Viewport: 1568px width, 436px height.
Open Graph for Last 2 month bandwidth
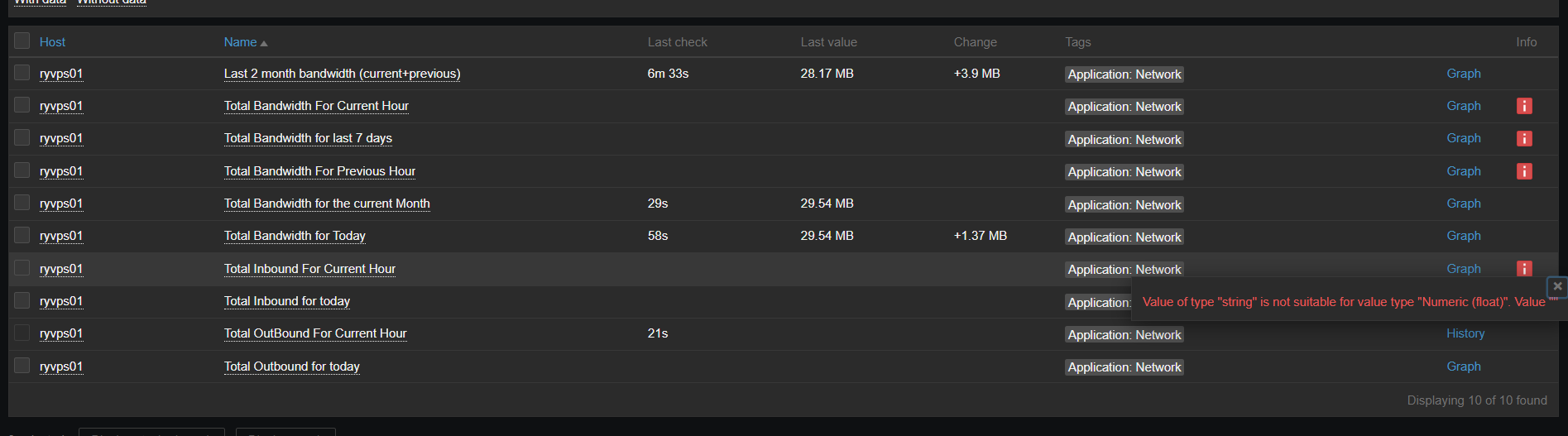tap(1463, 74)
